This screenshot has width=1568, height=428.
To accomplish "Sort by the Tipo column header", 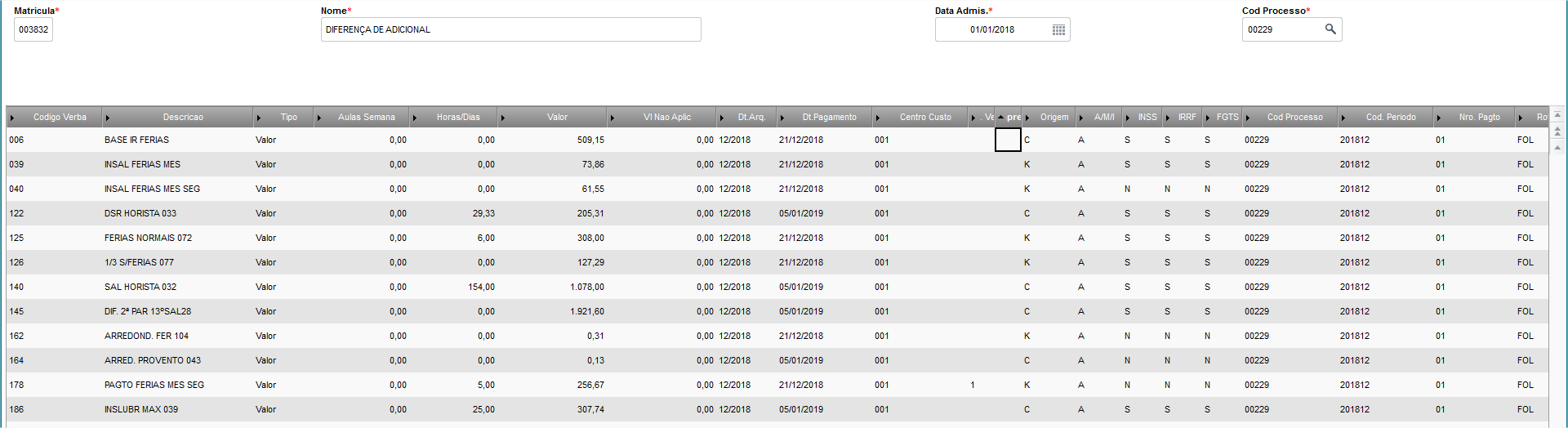I will 289,117.
